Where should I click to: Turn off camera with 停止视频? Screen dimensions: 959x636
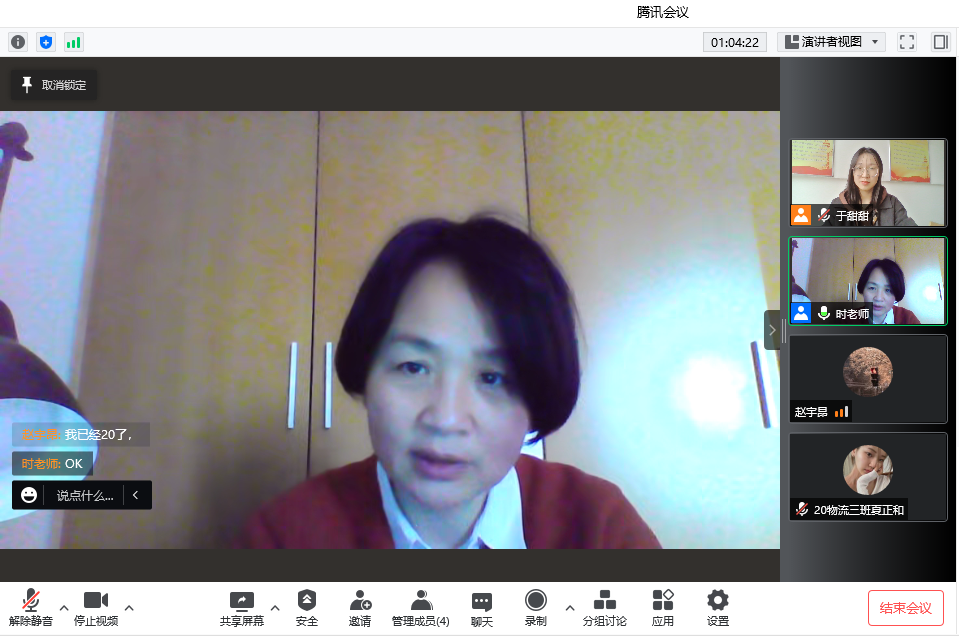pos(96,608)
